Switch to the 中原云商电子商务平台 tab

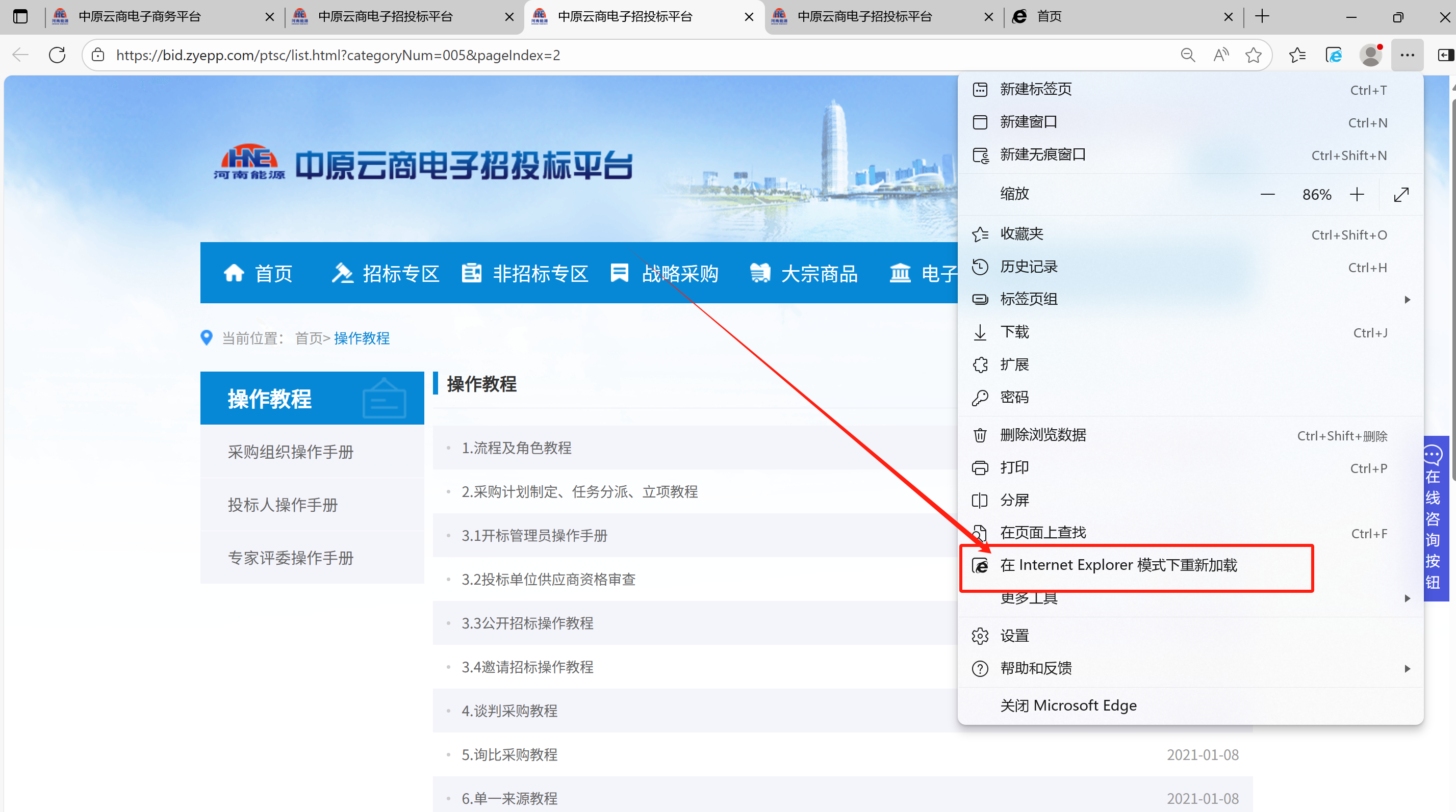[140, 16]
